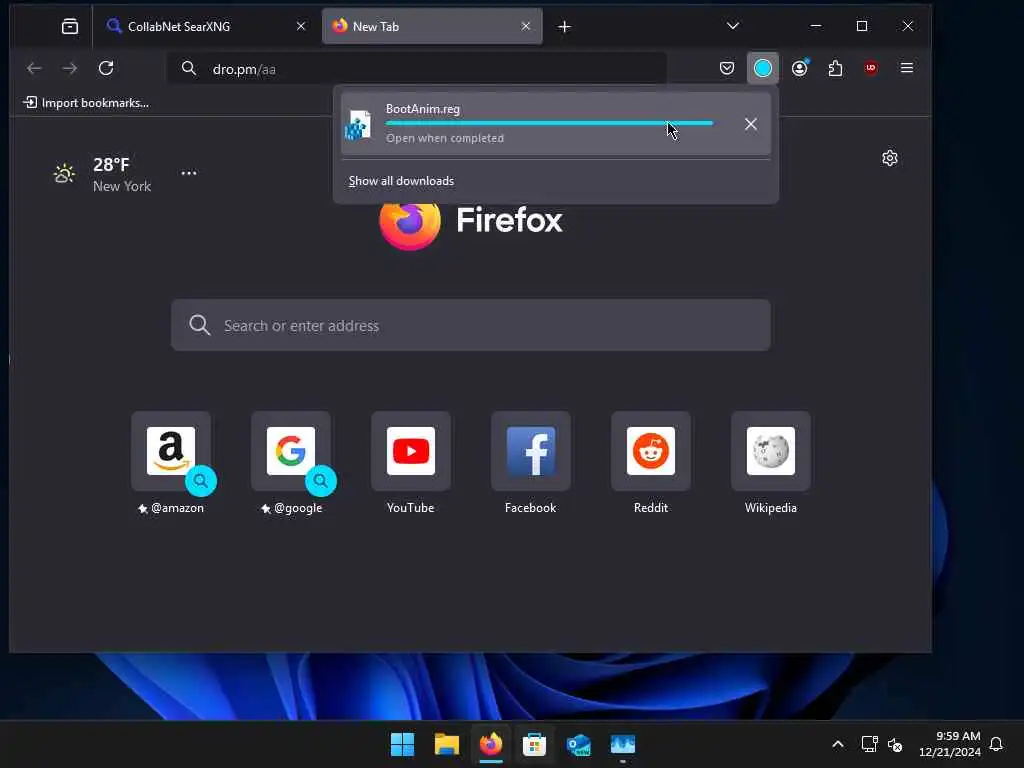This screenshot has width=1024, height=768.
Task: Open the Firefox hamburger application menu
Action: 906,68
